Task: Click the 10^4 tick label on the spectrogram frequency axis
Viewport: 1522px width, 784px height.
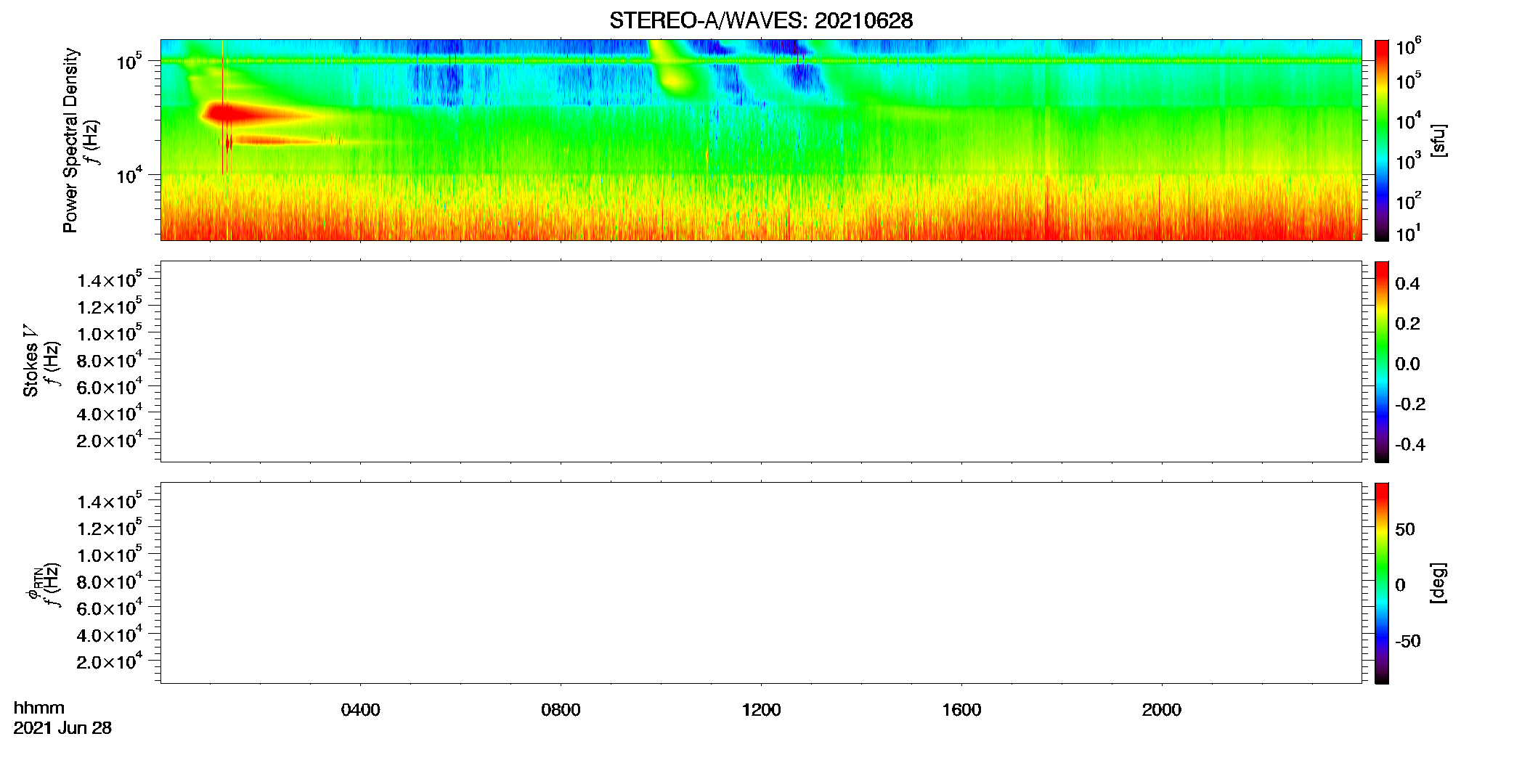Action: click(129, 175)
